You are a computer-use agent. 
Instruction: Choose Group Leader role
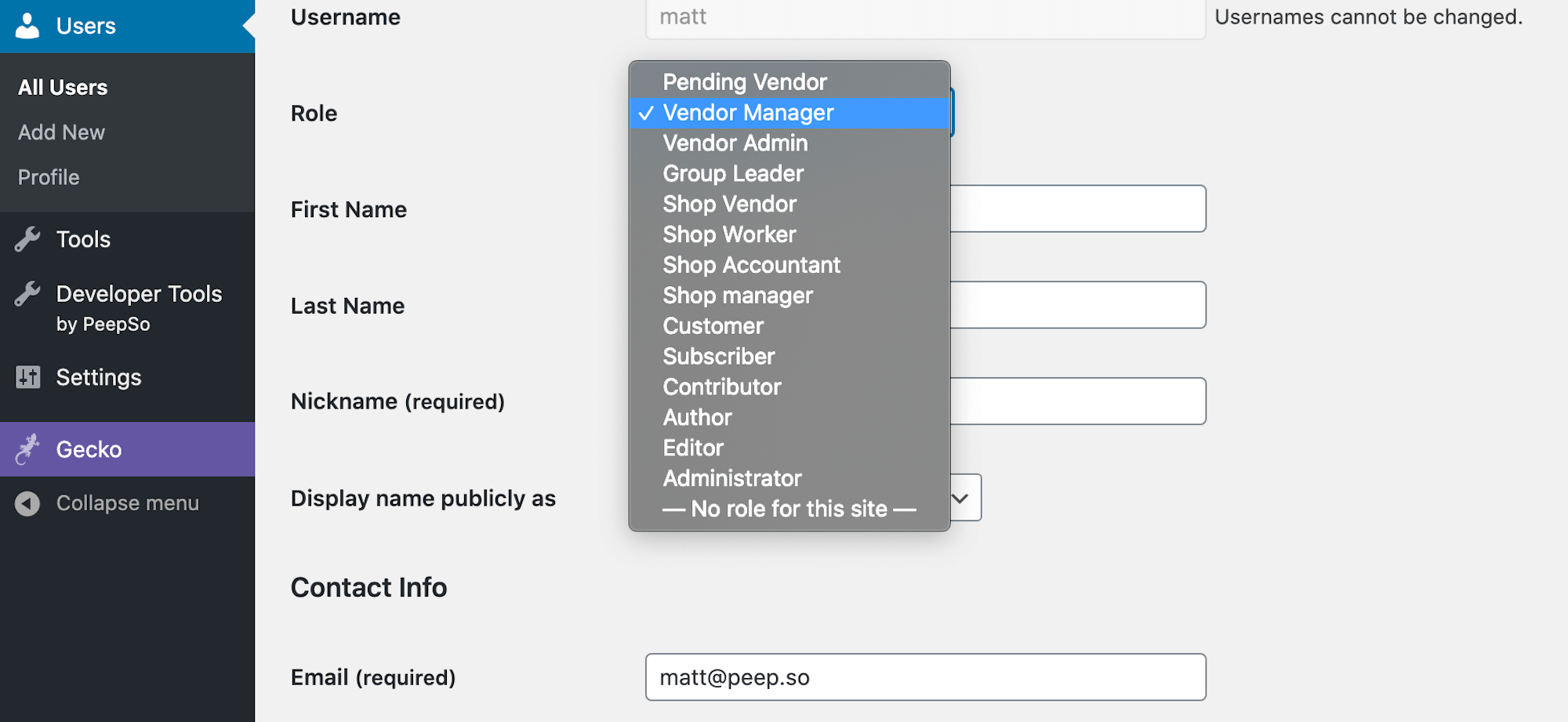coord(789,174)
